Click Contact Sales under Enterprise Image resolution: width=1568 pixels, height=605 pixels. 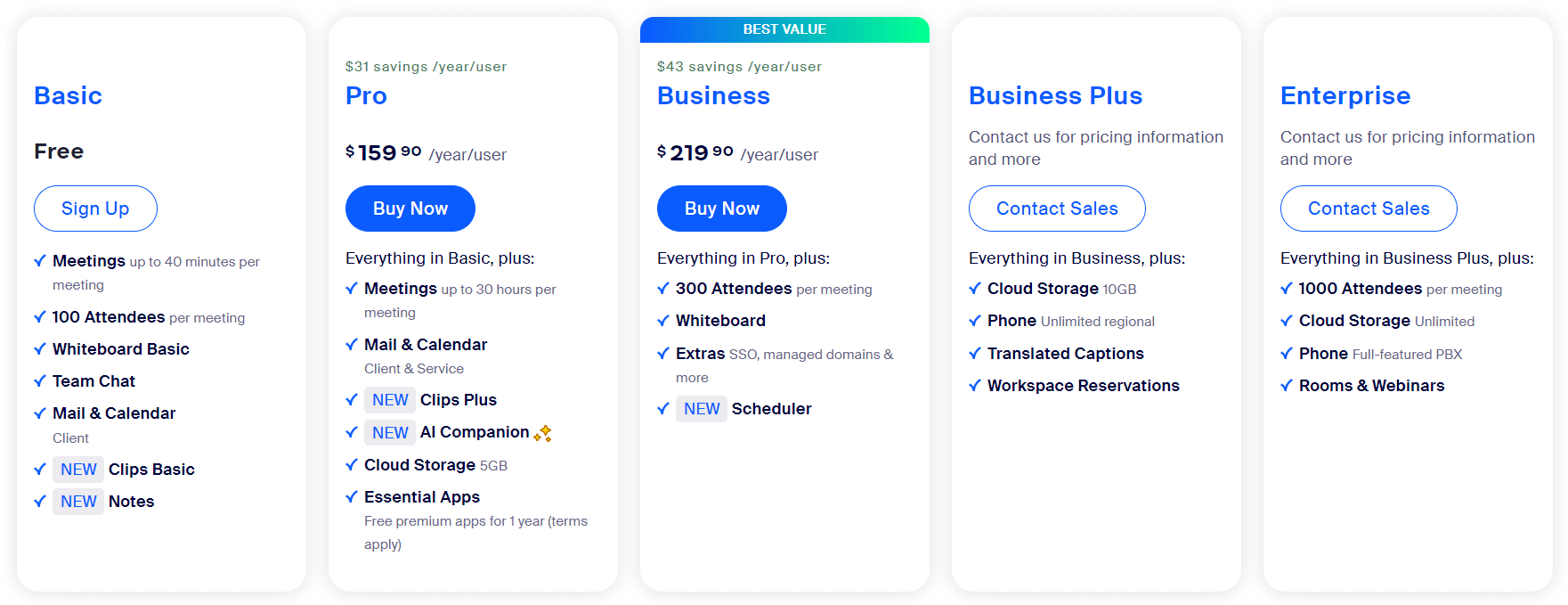coord(1369,208)
